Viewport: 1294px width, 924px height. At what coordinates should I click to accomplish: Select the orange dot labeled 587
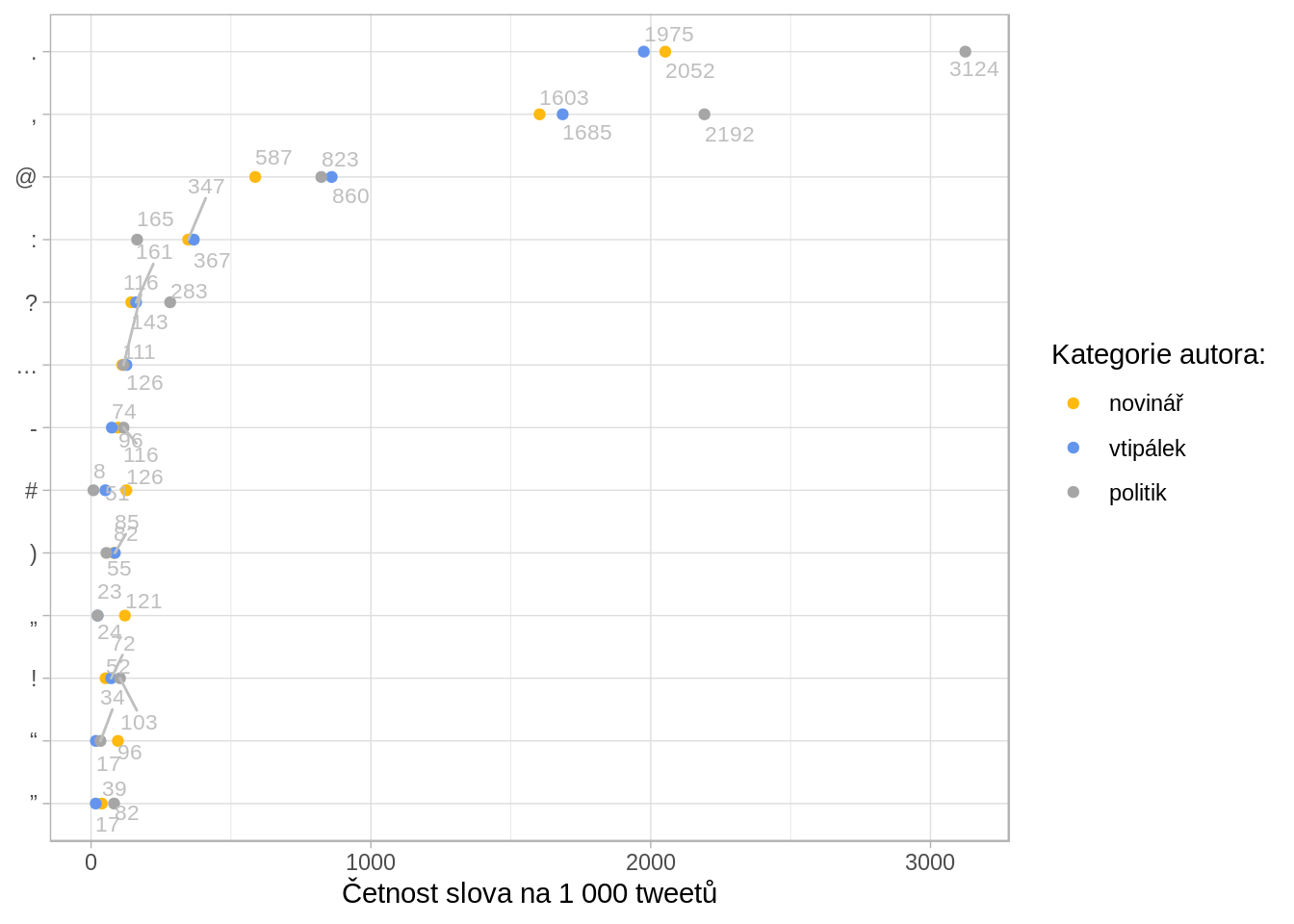[255, 177]
